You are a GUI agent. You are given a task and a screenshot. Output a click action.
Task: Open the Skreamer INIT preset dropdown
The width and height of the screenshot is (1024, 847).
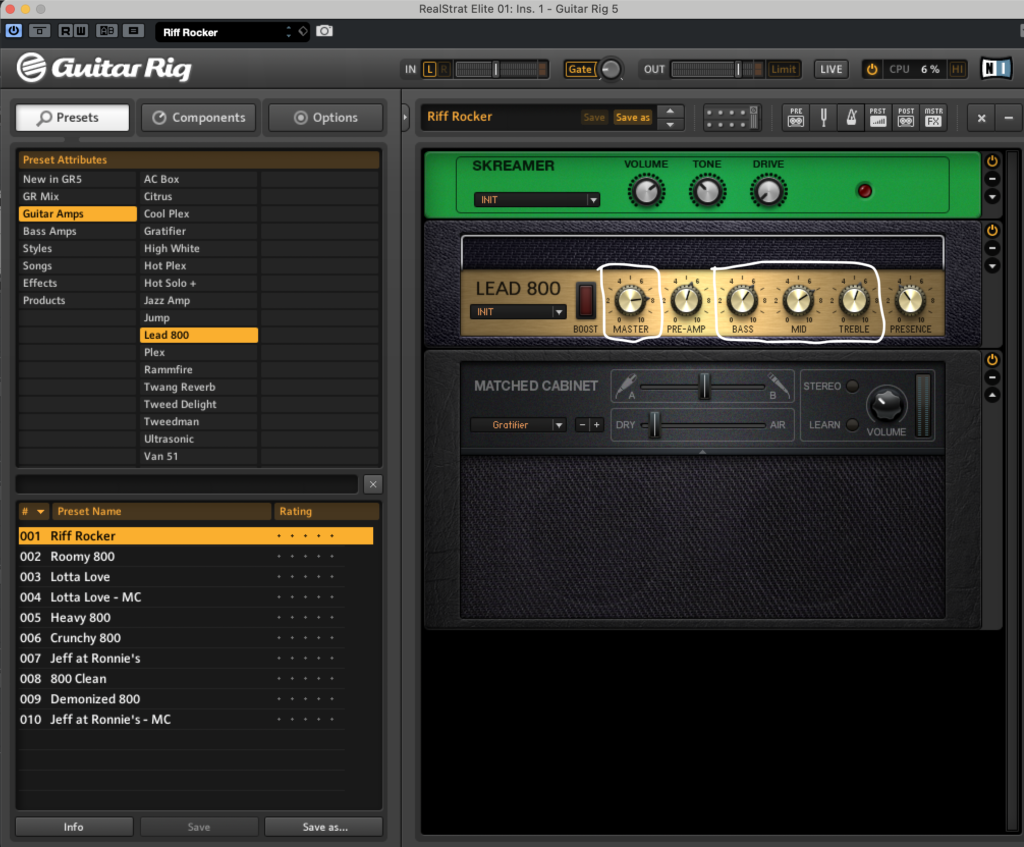(x=536, y=200)
